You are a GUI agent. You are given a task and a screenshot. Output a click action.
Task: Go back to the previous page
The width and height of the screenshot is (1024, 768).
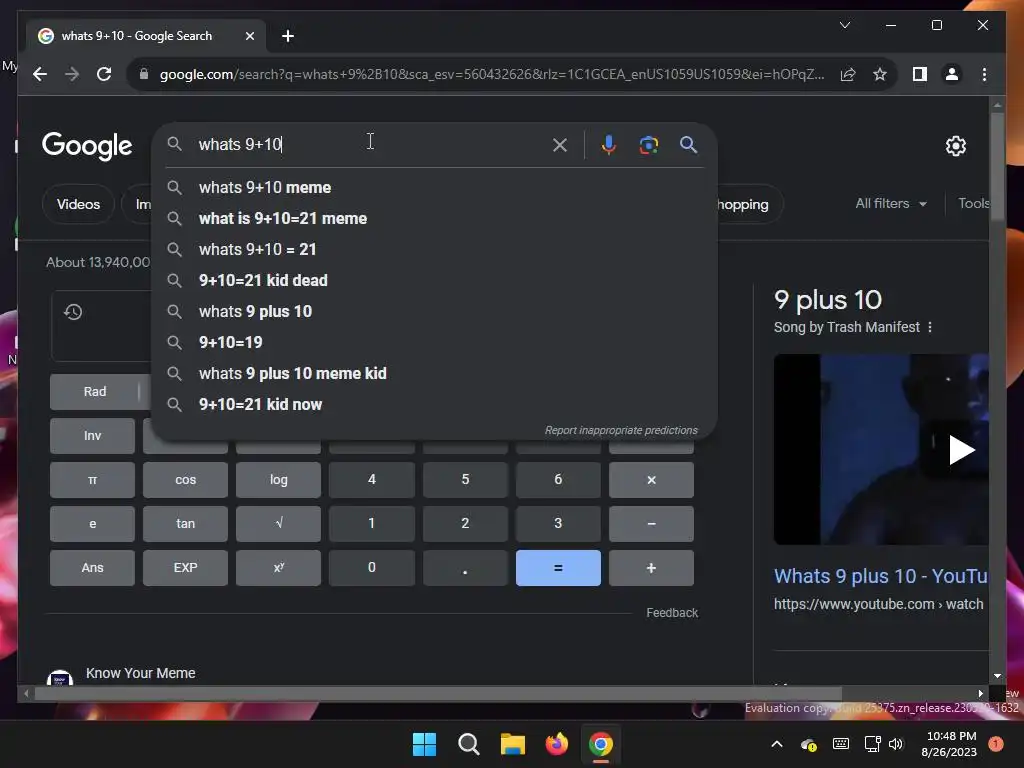[x=40, y=74]
